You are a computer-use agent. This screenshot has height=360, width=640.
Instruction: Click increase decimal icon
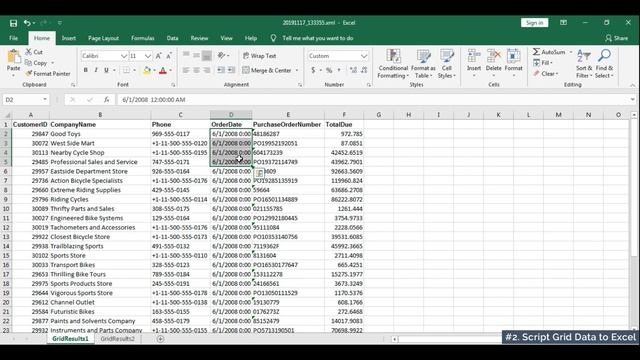click(x=353, y=70)
